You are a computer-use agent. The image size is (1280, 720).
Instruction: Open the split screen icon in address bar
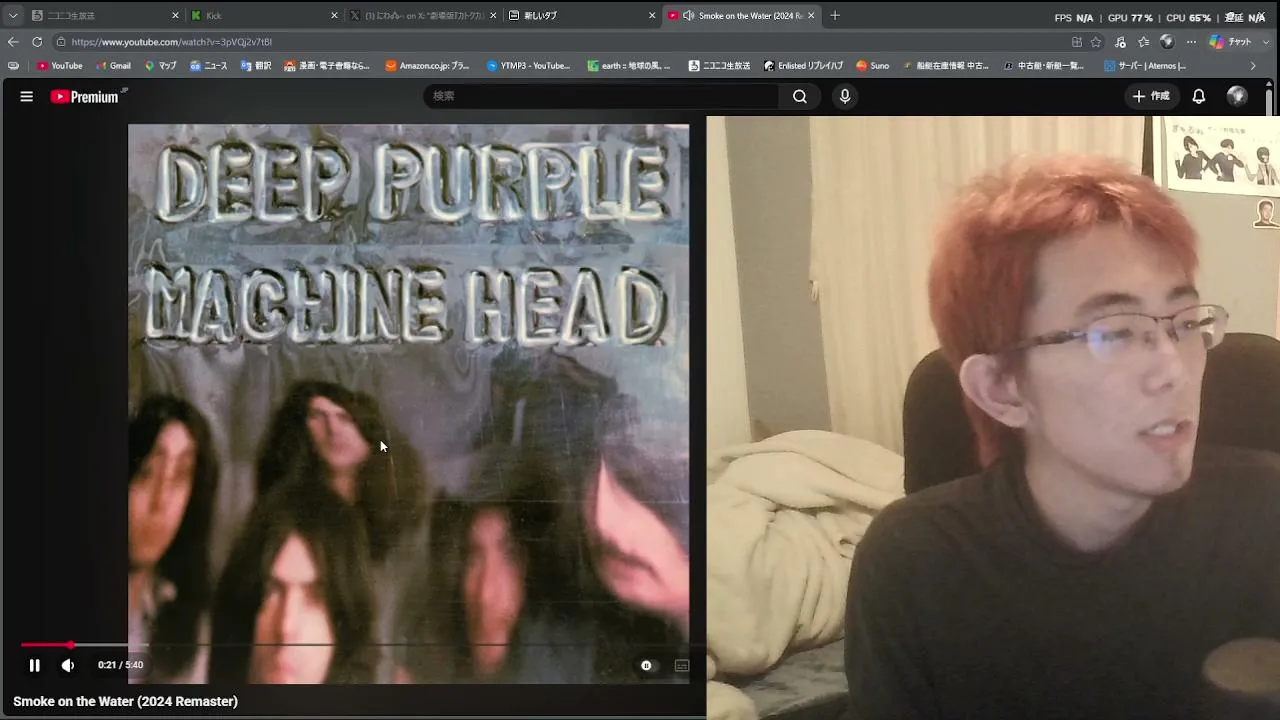pos(1077,42)
